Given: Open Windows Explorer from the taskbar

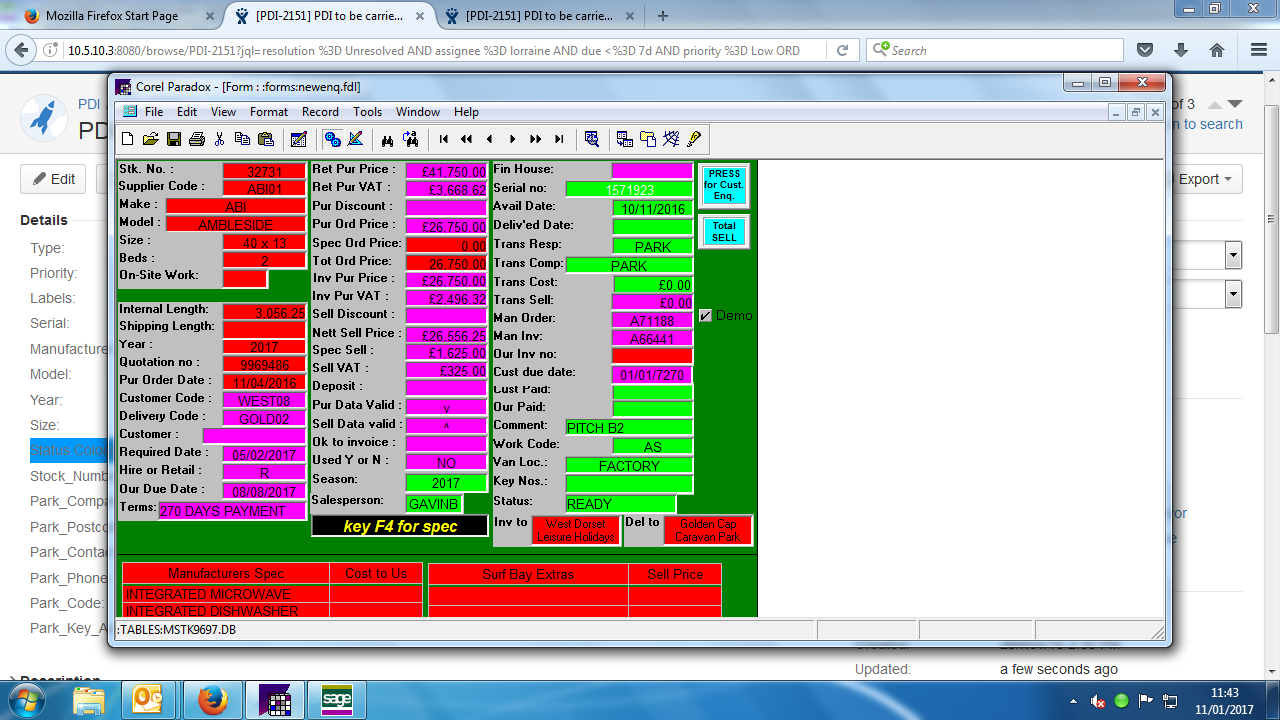Looking at the screenshot, I should (88, 701).
